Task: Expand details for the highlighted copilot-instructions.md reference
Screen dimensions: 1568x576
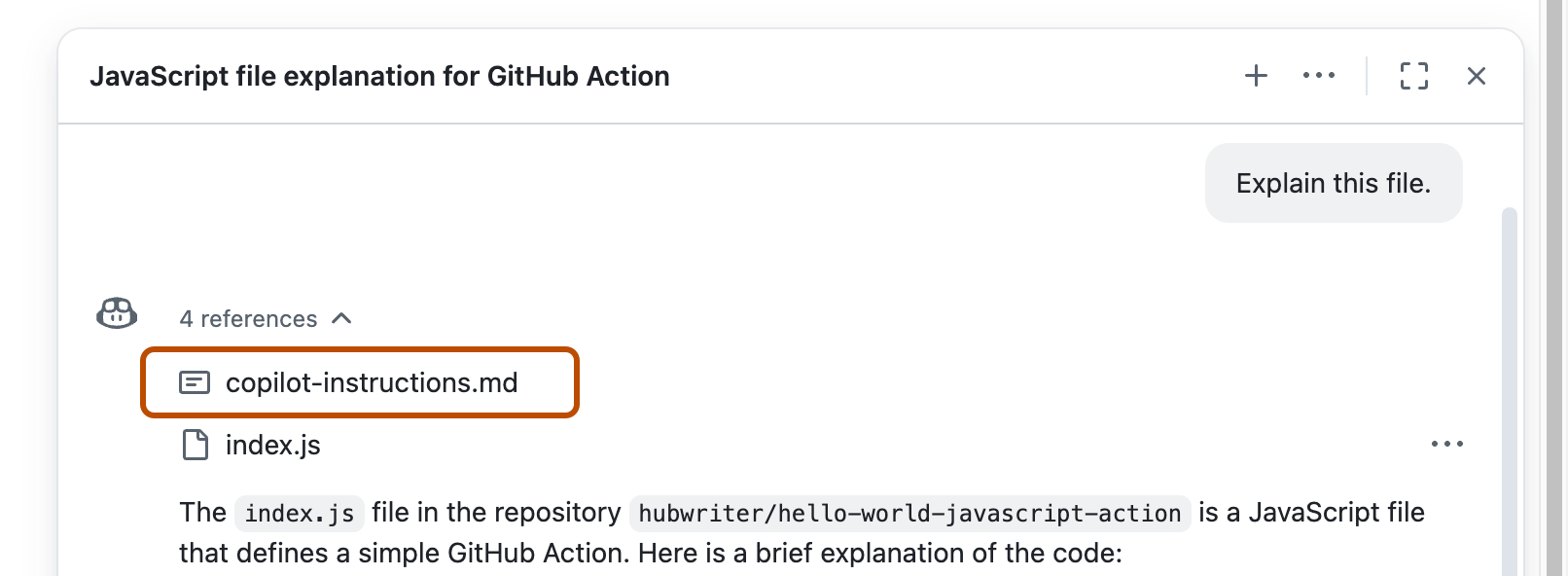Action: (x=373, y=382)
